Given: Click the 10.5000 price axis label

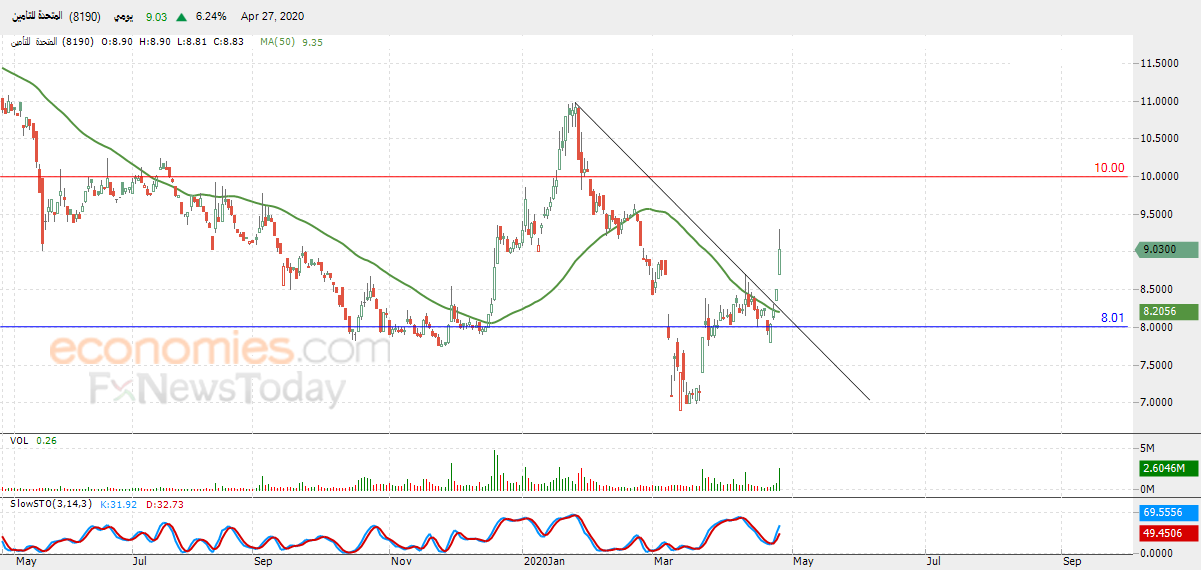Looking at the screenshot, I should tap(1159, 139).
